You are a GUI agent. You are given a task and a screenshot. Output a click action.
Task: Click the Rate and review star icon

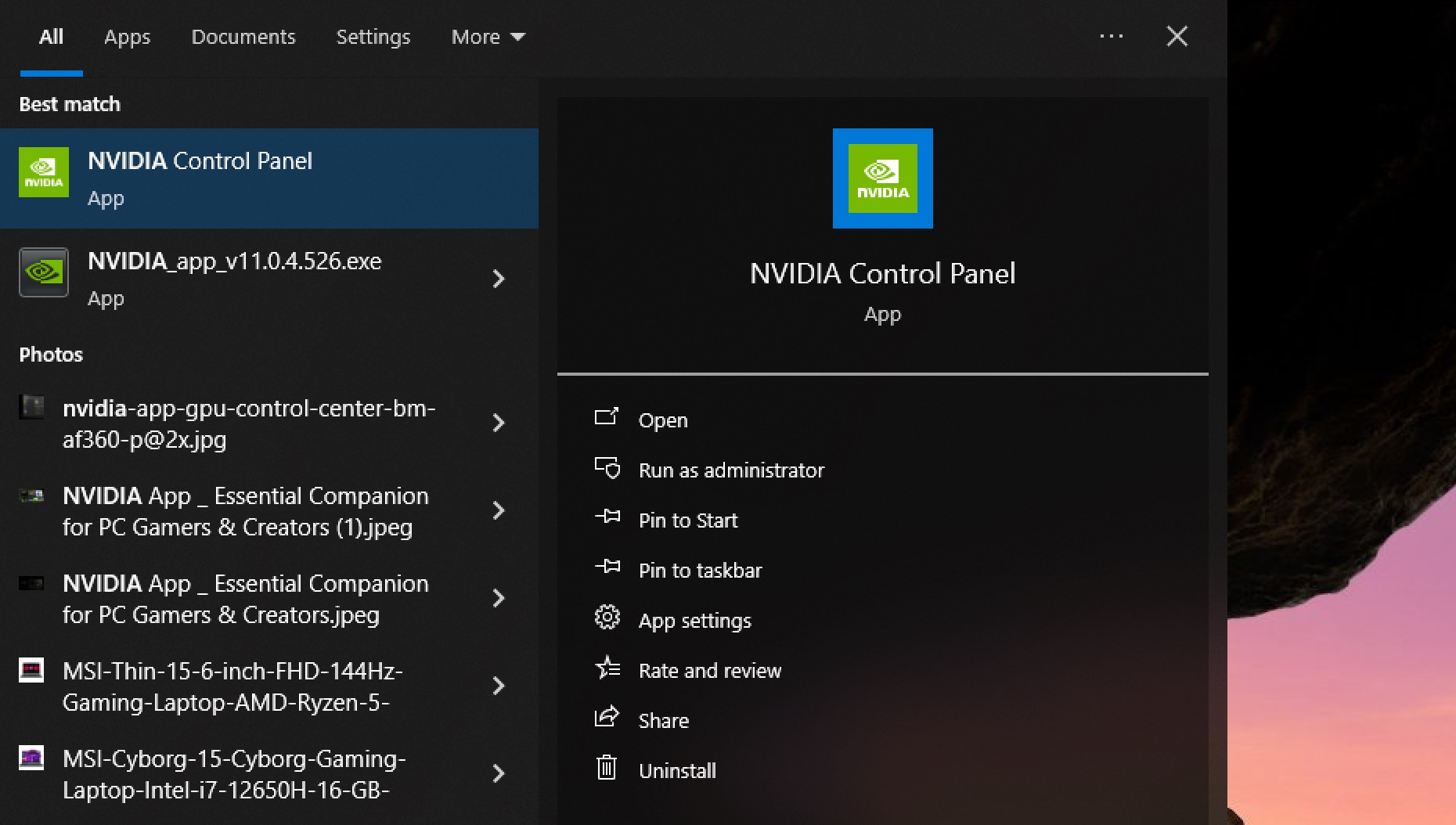(607, 668)
